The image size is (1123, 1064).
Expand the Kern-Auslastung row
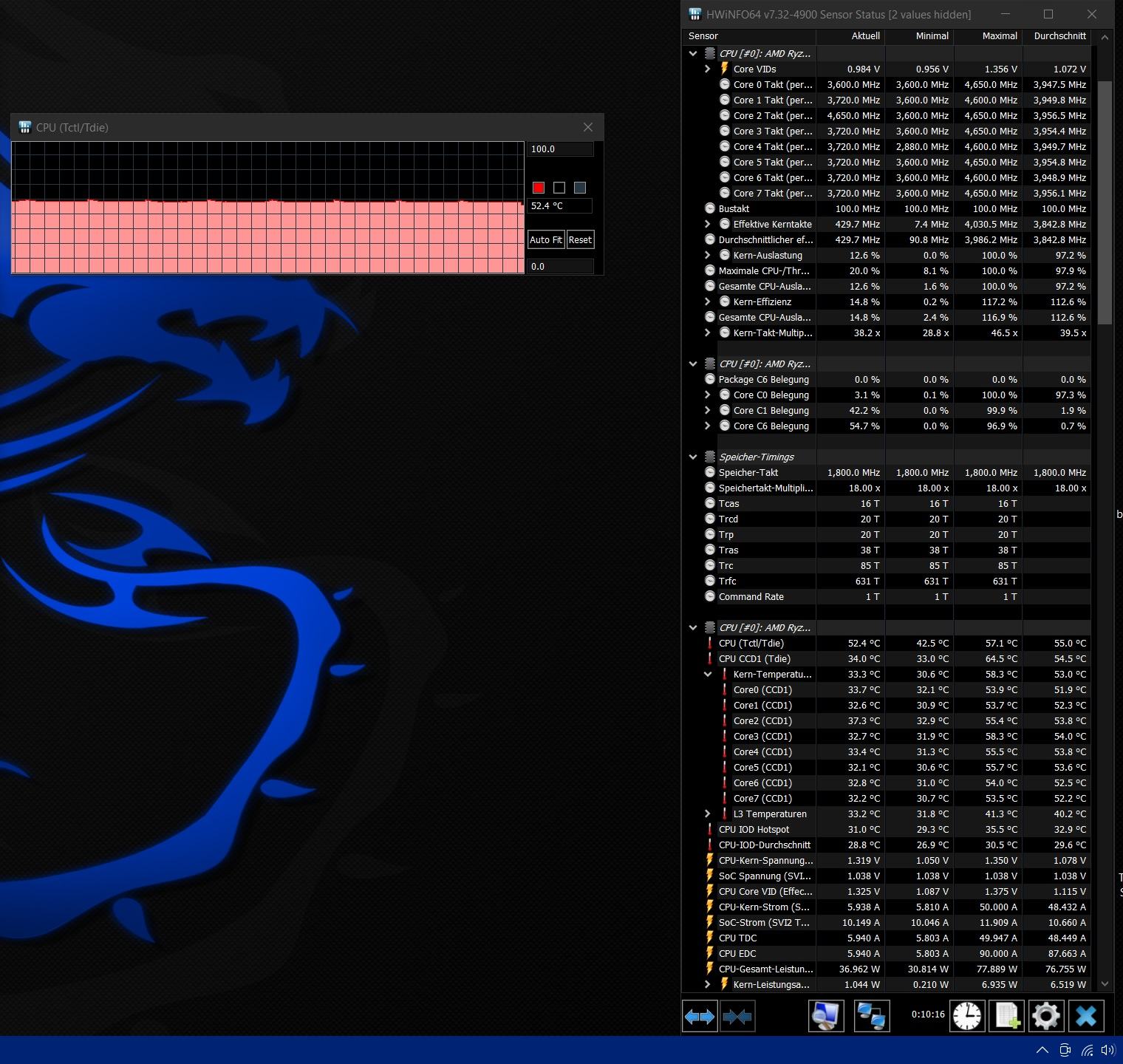click(x=707, y=255)
